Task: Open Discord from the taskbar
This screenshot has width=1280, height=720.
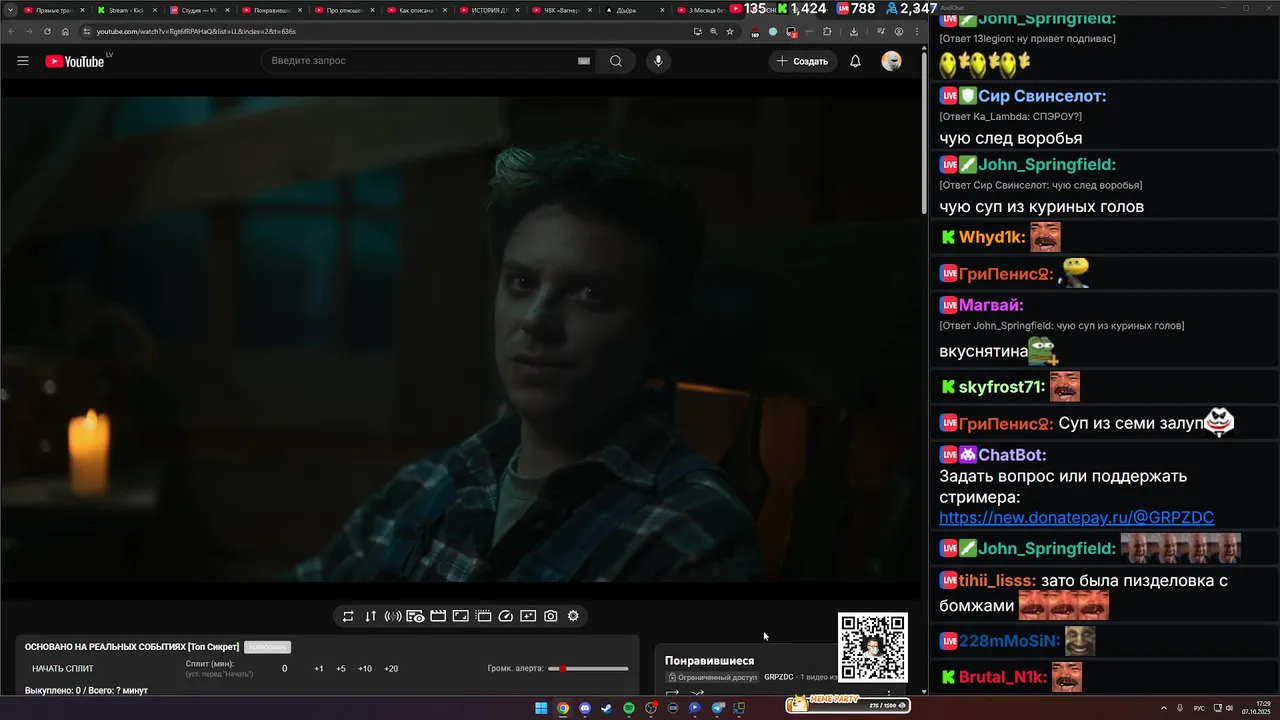Action: 585,708
